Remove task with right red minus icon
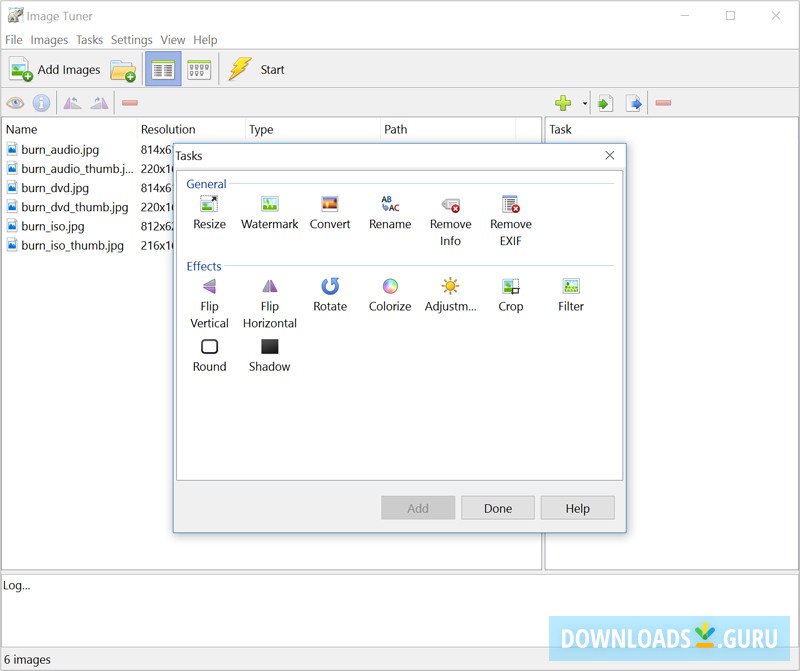 (x=663, y=103)
